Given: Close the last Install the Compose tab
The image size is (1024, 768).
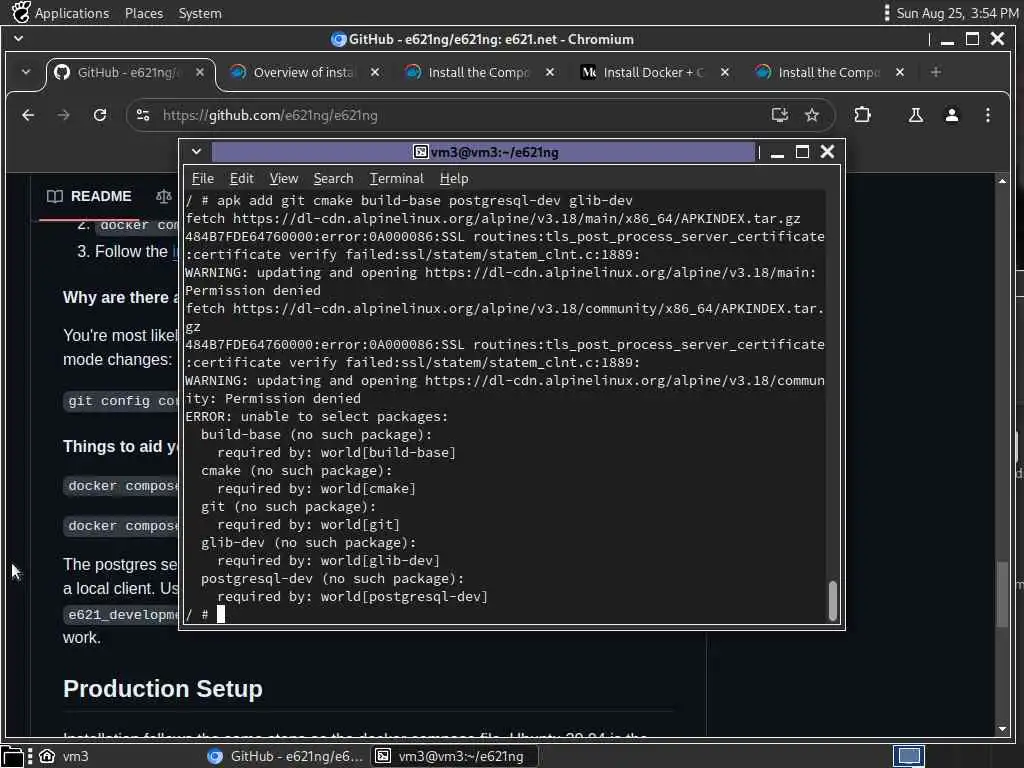Looking at the screenshot, I should click(x=900, y=72).
